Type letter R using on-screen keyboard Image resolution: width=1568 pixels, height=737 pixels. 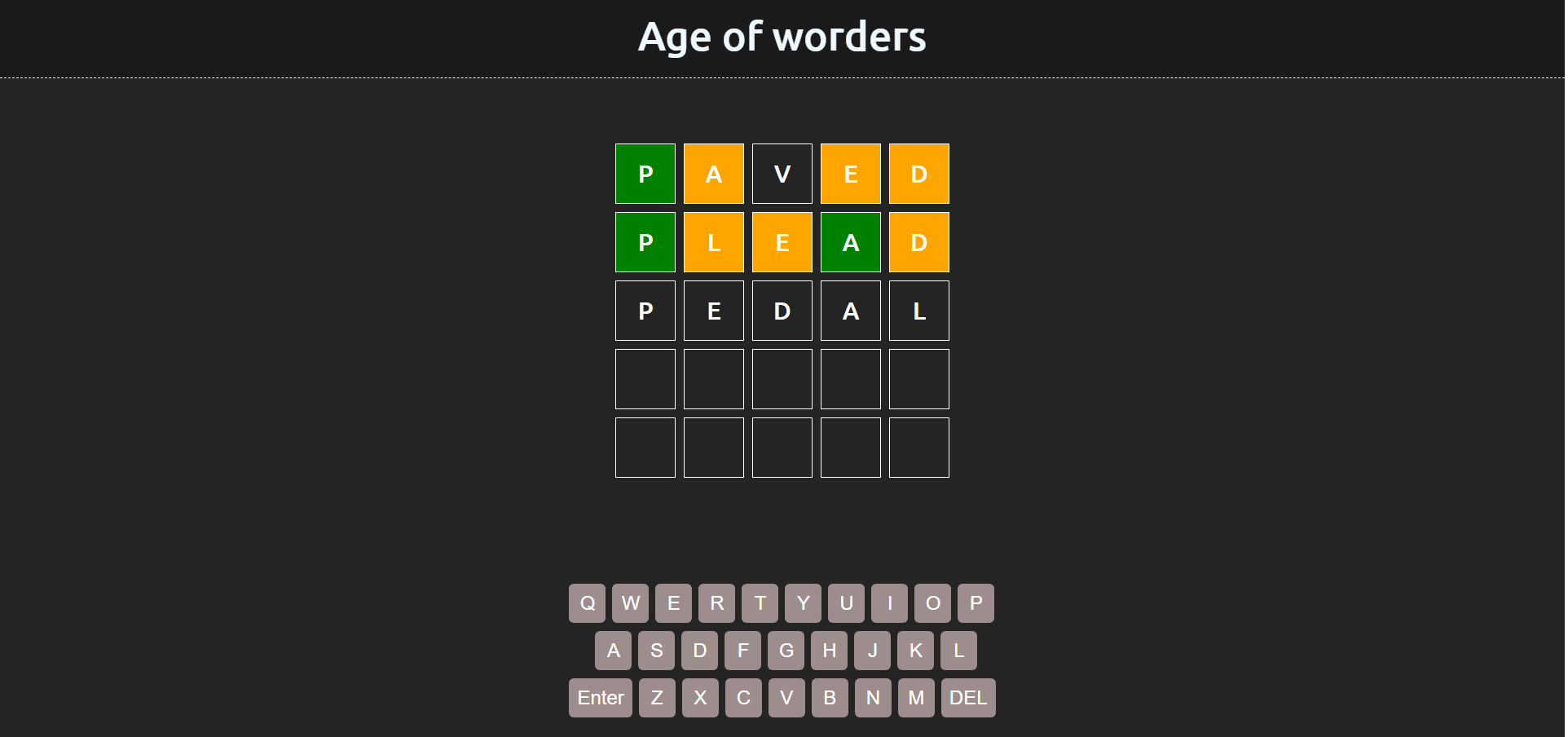716,603
